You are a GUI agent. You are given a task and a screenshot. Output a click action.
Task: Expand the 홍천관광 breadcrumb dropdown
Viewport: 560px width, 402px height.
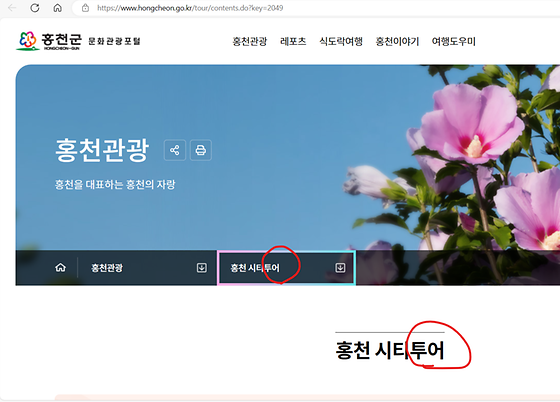point(148,268)
